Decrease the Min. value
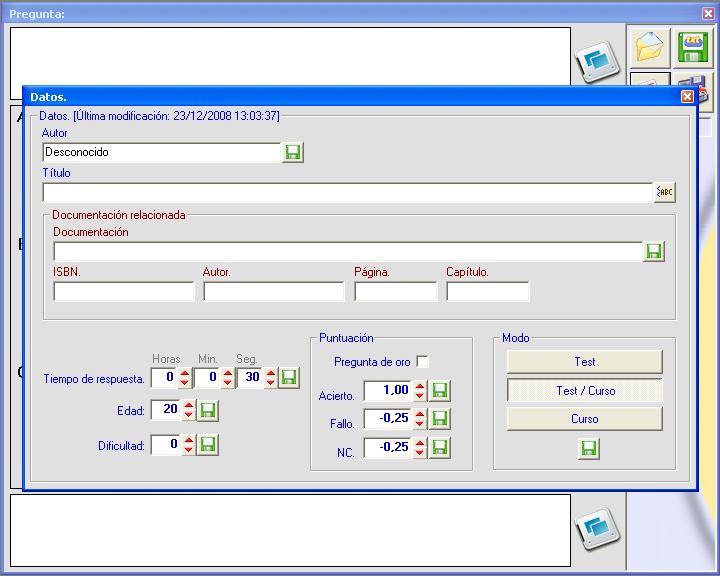This screenshot has width=720, height=576. (228, 383)
